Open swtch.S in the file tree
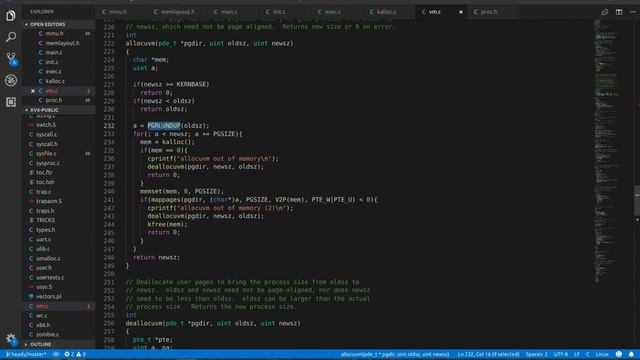Viewport: 640px width, 360px height. point(59,125)
